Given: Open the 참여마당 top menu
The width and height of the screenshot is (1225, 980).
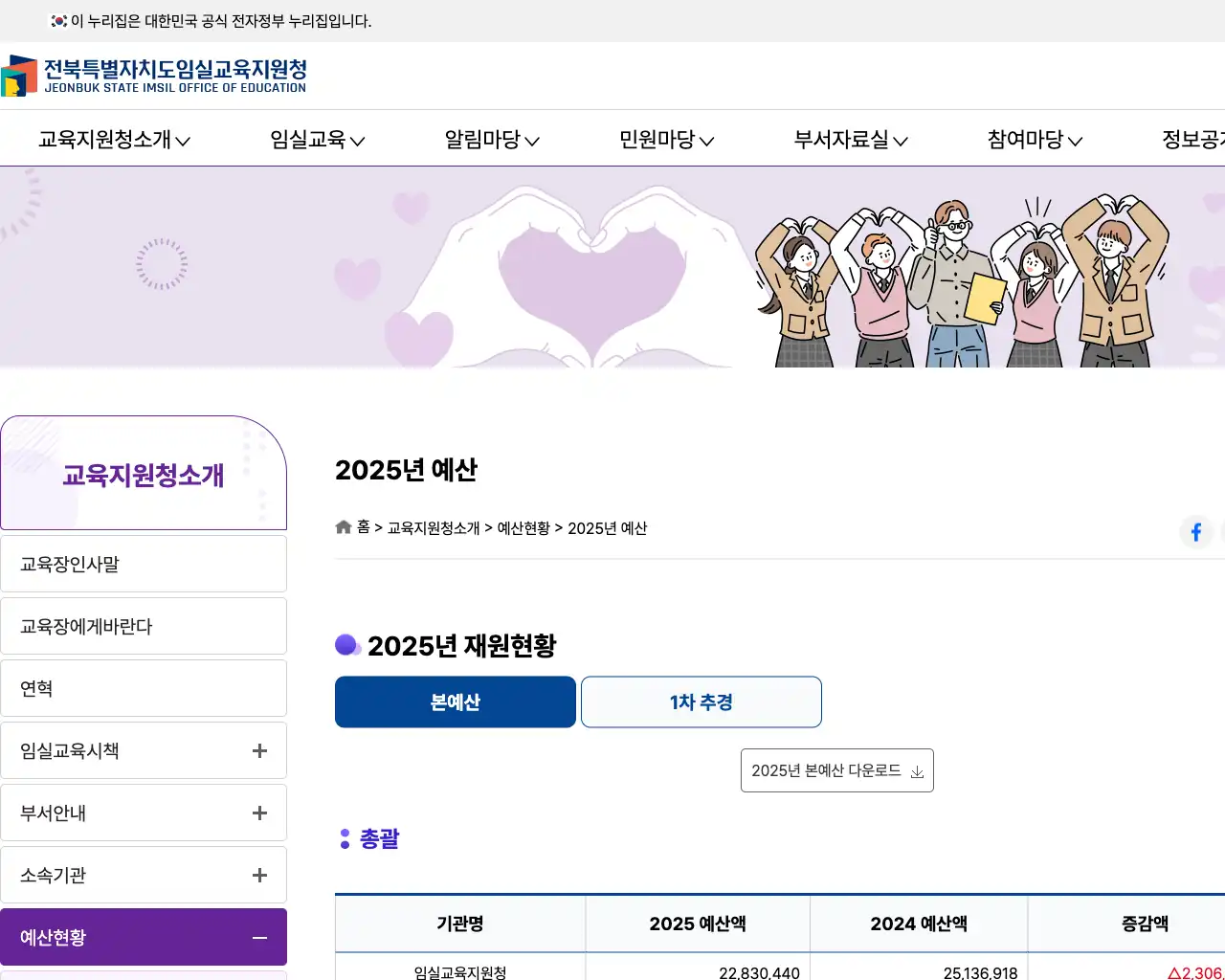Looking at the screenshot, I should 1035,140.
